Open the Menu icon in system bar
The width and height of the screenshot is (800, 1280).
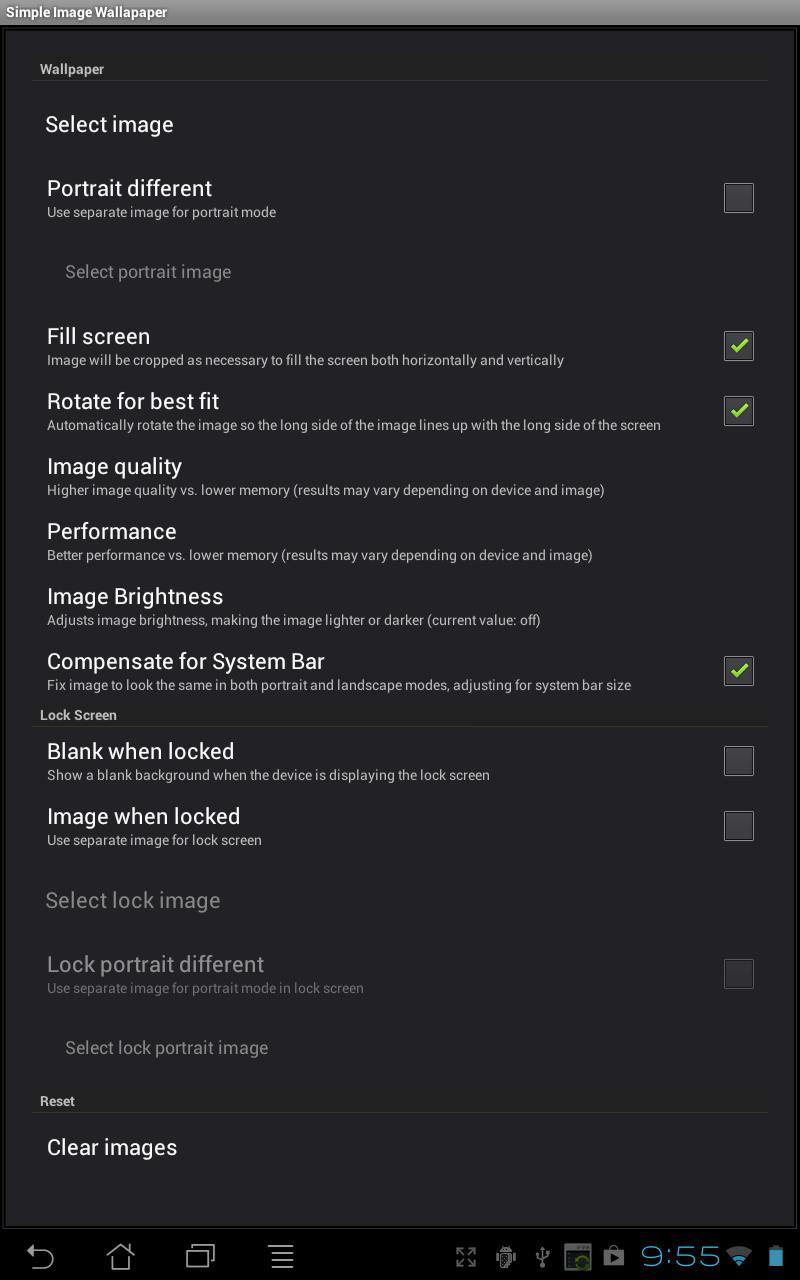[x=281, y=1256]
